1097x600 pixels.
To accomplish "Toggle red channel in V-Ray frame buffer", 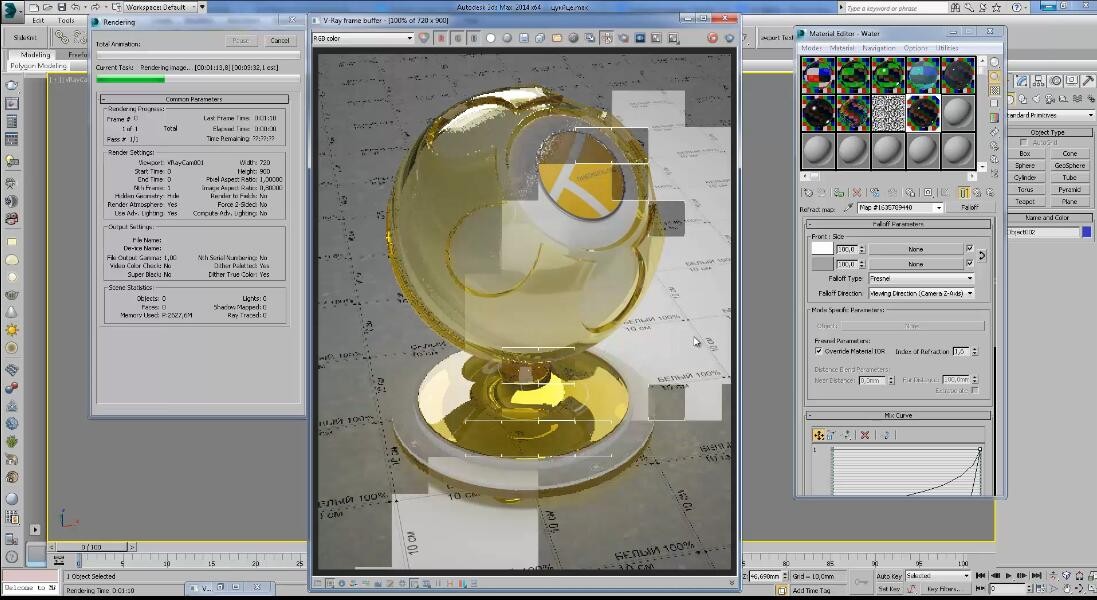I will click(x=441, y=38).
